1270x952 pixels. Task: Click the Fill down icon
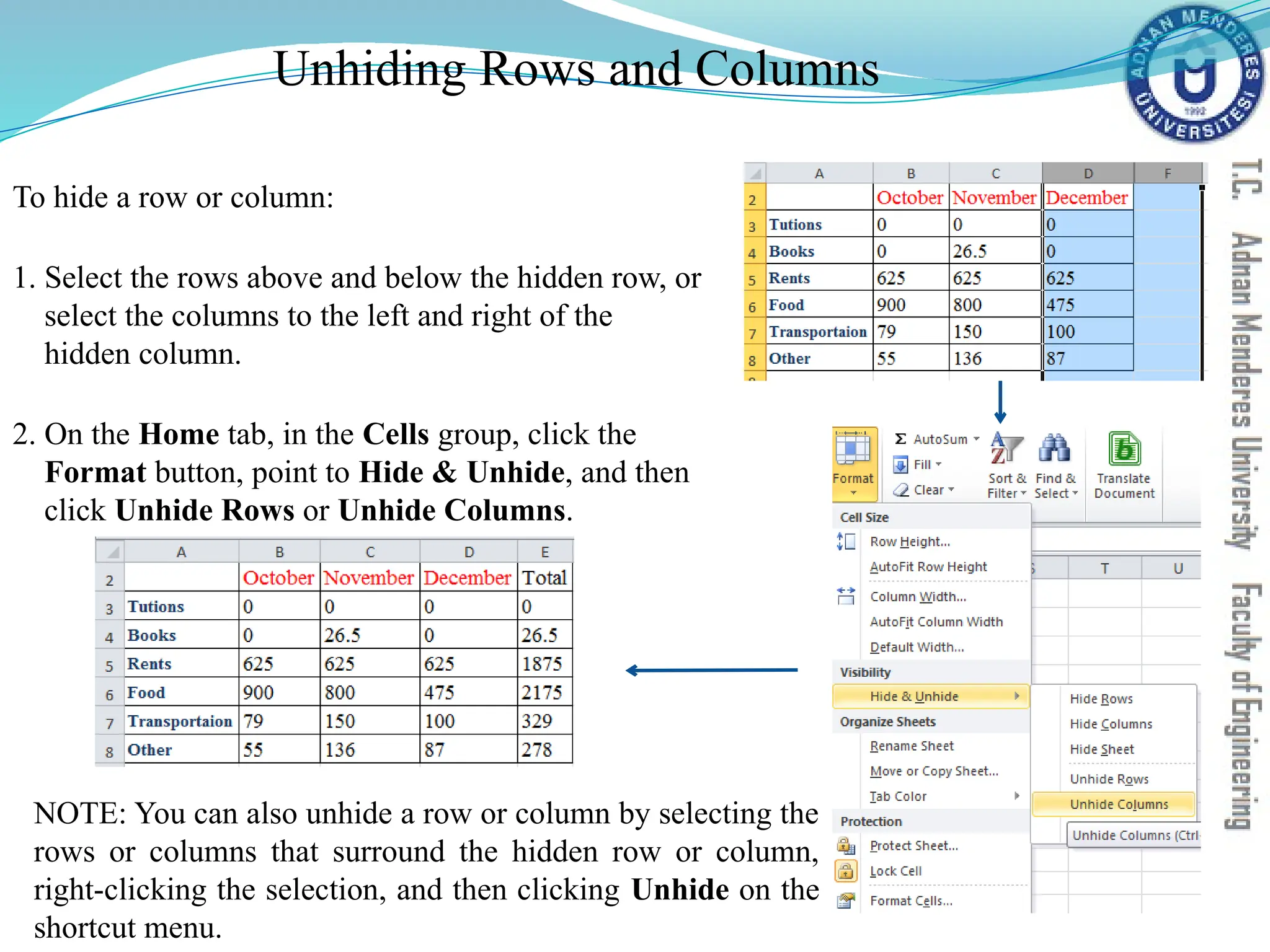click(900, 464)
